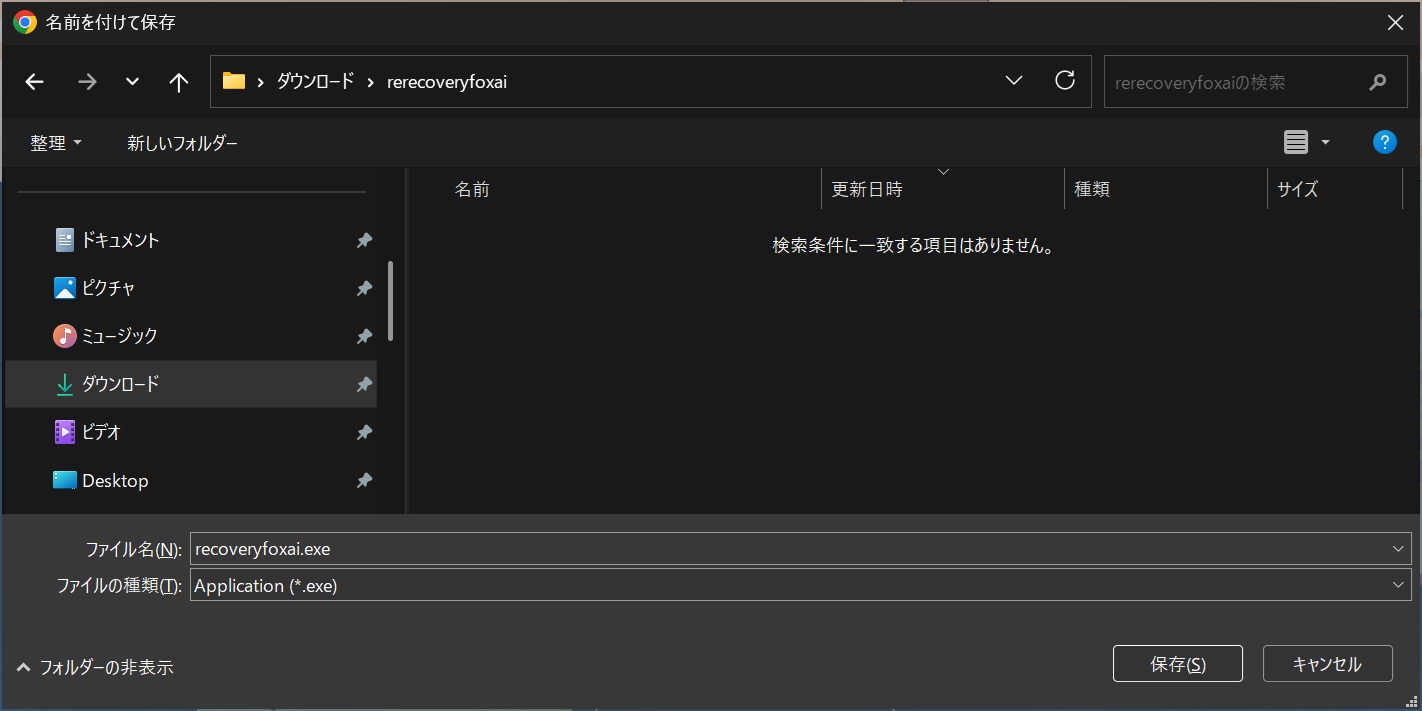1422x711 pixels.
Task: Open Desktop in the sidebar
Action: [x=115, y=481]
